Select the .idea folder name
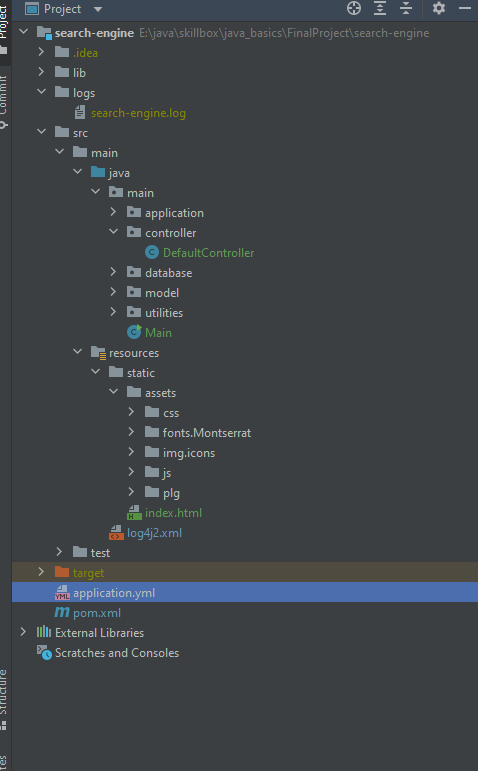 click(85, 53)
